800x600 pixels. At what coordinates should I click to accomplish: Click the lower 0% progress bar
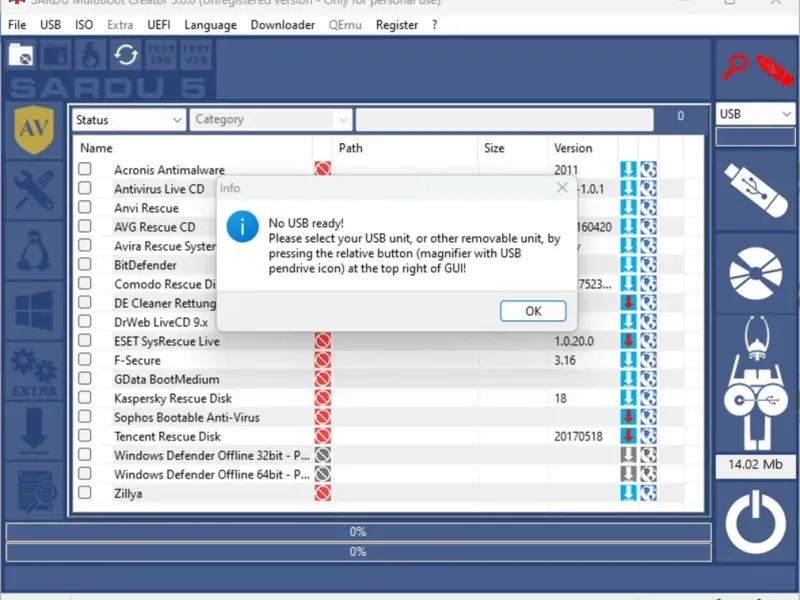coord(358,552)
